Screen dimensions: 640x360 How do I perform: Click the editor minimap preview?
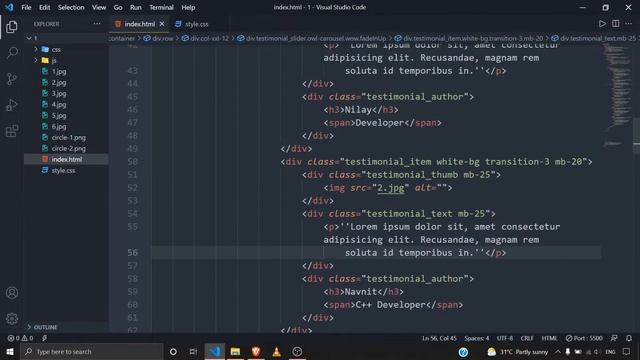(617, 96)
